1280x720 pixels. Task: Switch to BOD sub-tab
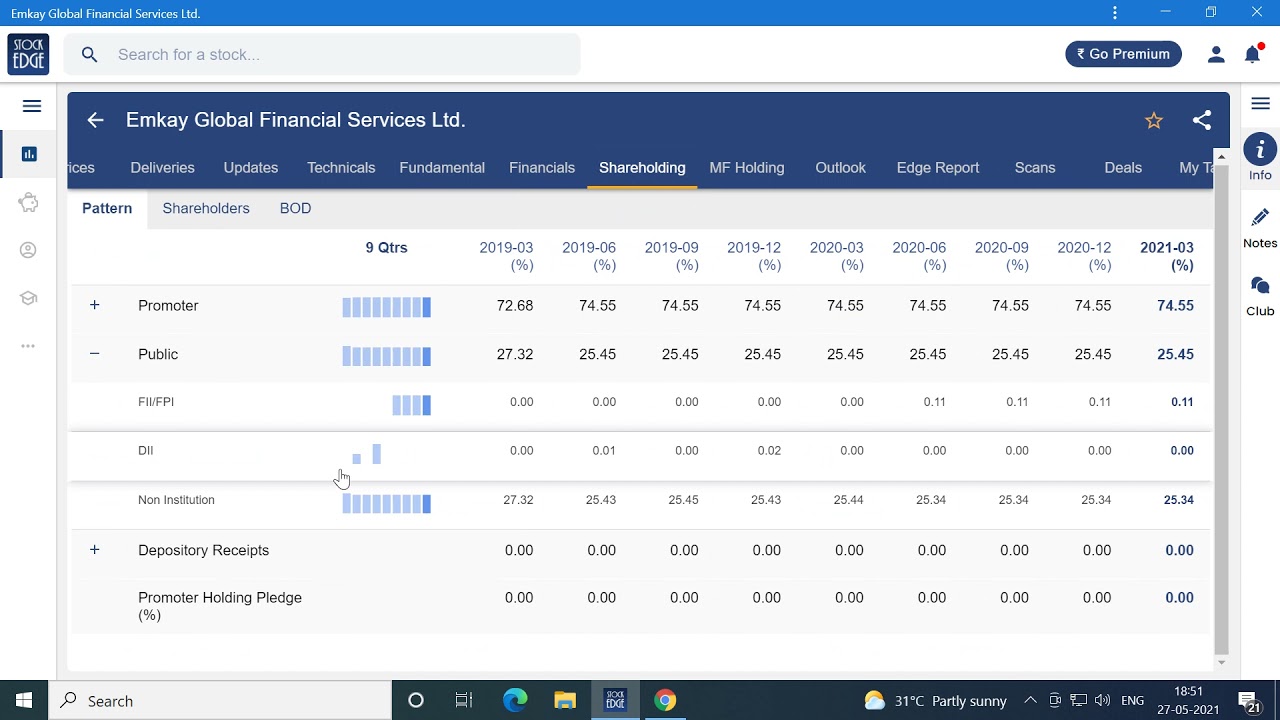[295, 208]
